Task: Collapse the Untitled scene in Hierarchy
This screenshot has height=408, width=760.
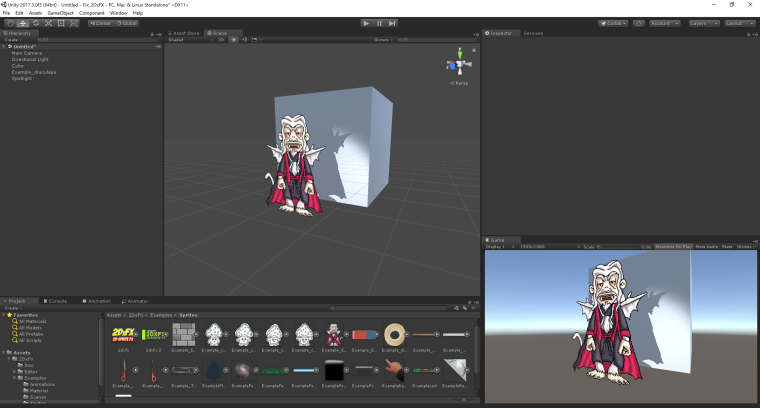Action: [4, 47]
